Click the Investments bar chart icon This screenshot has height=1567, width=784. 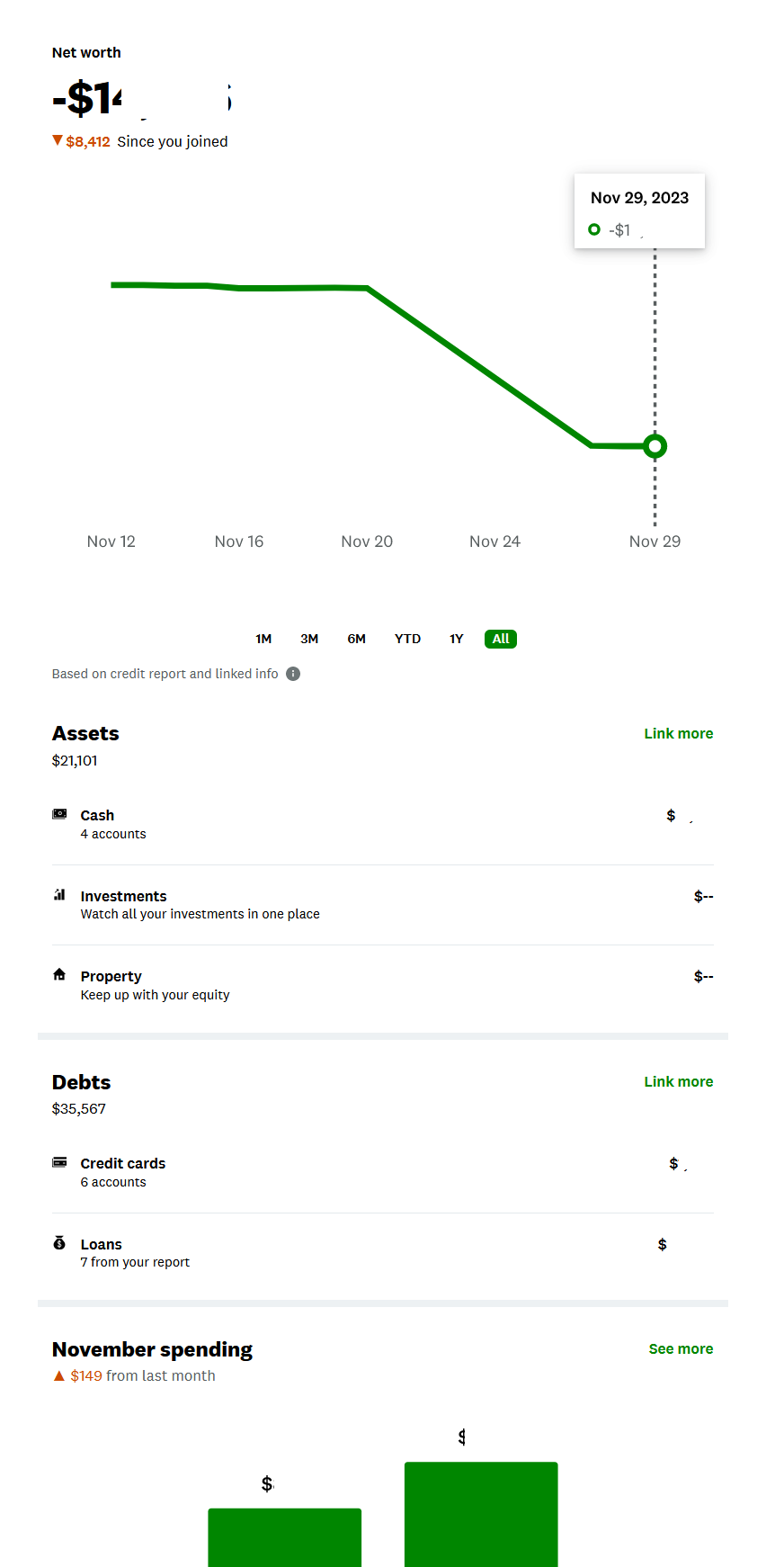click(59, 894)
